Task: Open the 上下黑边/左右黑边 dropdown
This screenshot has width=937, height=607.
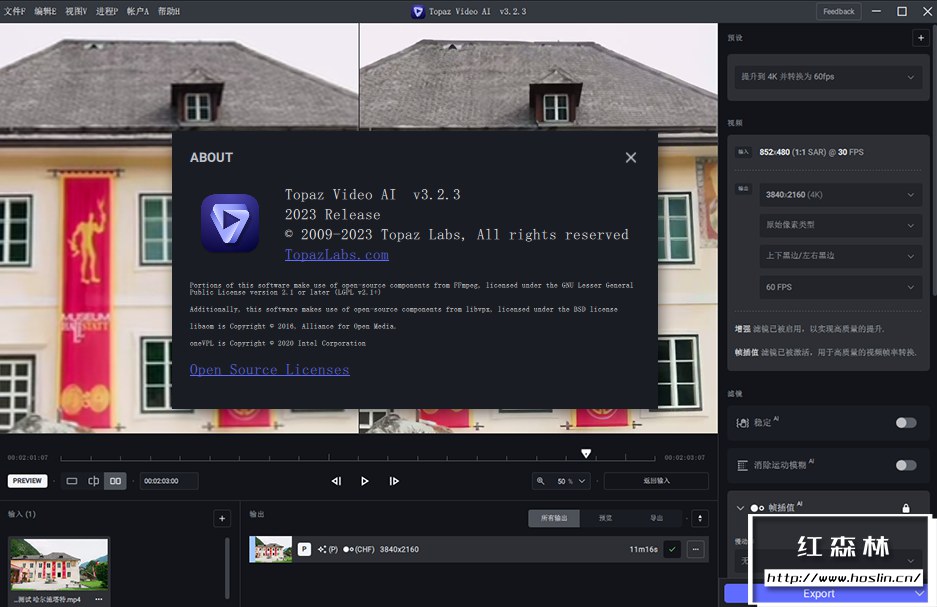Action: pos(840,256)
